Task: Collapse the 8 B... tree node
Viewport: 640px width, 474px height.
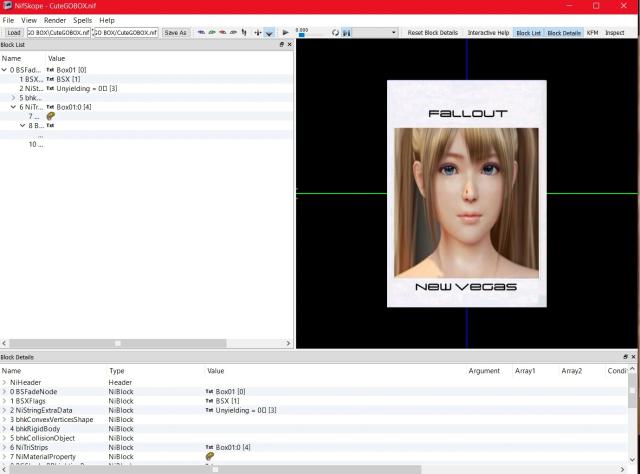Action: (23, 126)
